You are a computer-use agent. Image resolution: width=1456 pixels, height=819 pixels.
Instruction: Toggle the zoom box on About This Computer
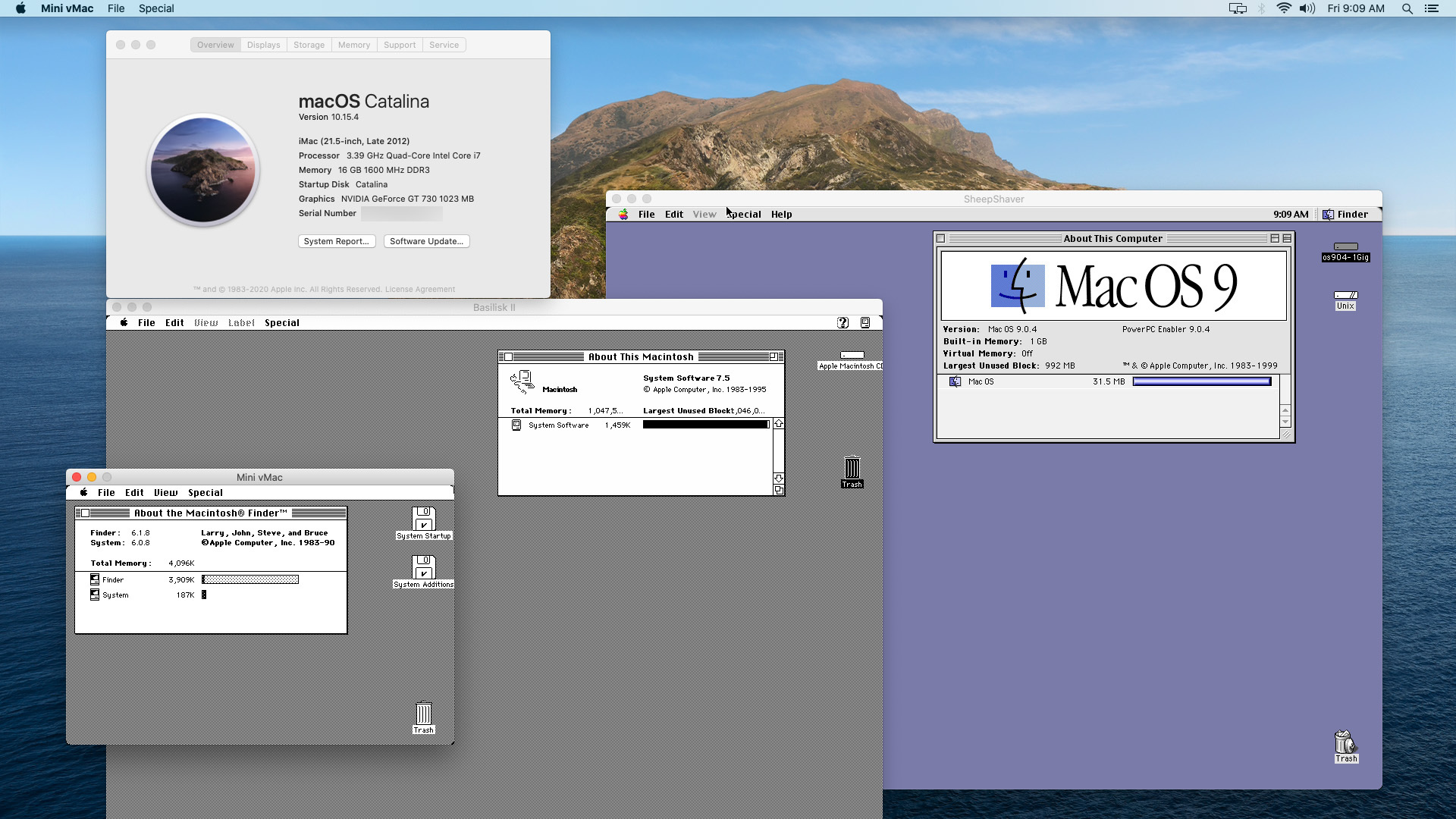tap(1275, 238)
